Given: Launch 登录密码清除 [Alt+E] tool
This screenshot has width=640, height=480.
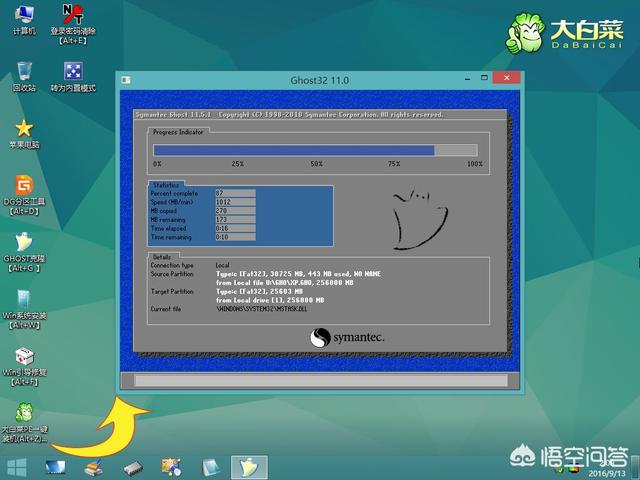Looking at the screenshot, I should [x=73, y=24].
